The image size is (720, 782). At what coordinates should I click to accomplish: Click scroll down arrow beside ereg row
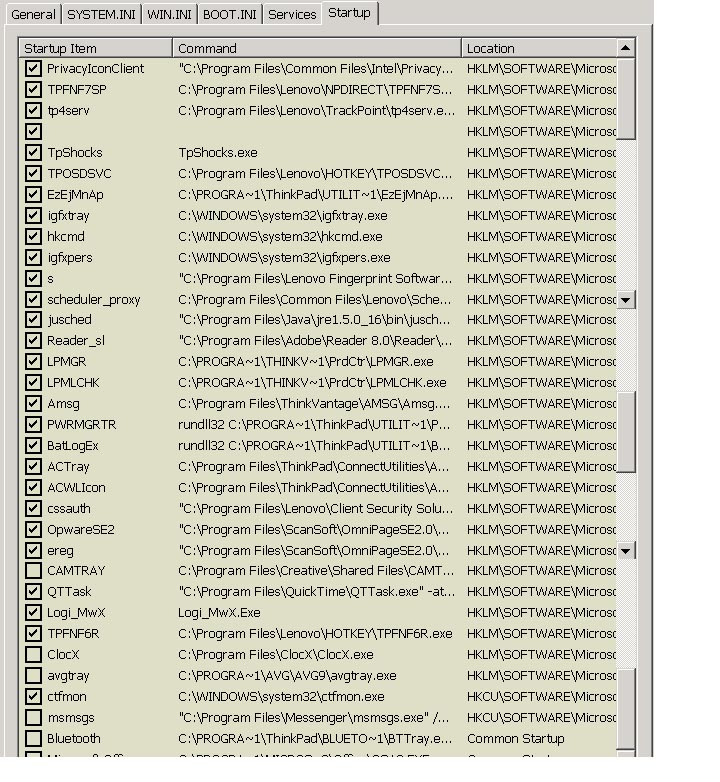tap(625, 551)
